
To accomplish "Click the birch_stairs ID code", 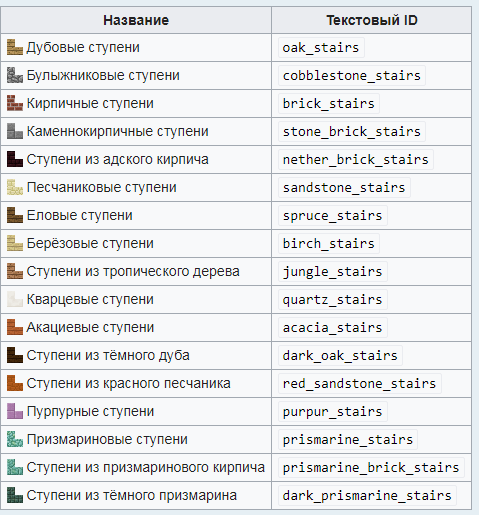I will pos(329,244).
